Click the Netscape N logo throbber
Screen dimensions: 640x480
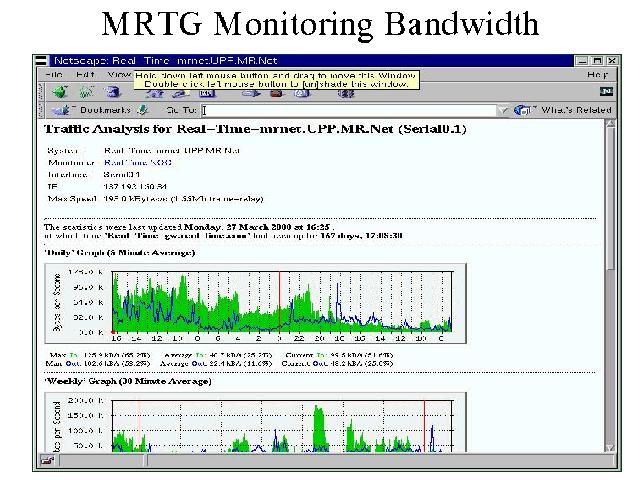pyautogui.click(x=607, y=91)
